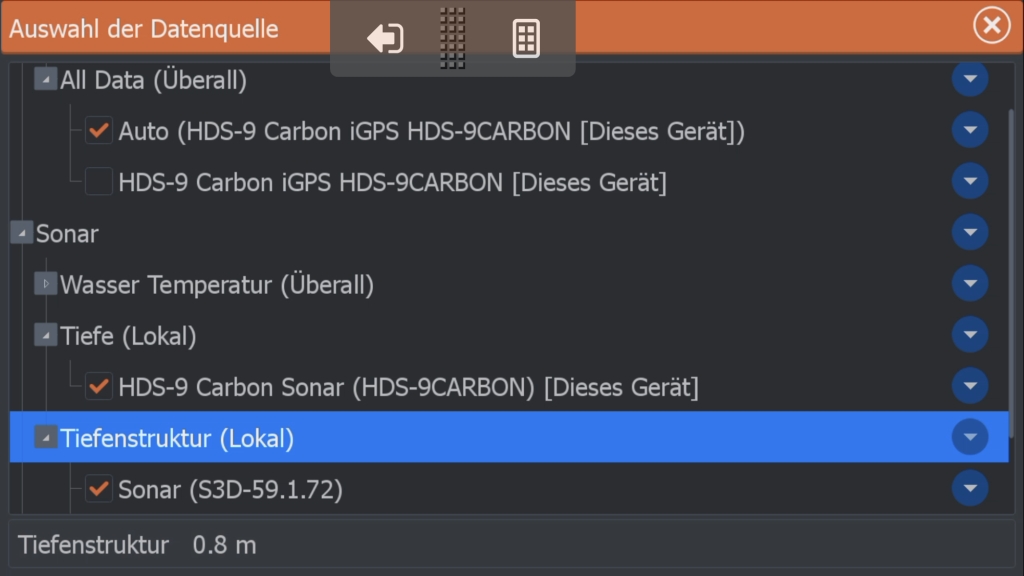Open options arrow for All Data (Überall)
Screen dimensions: 1024x576
coord(970,80)
